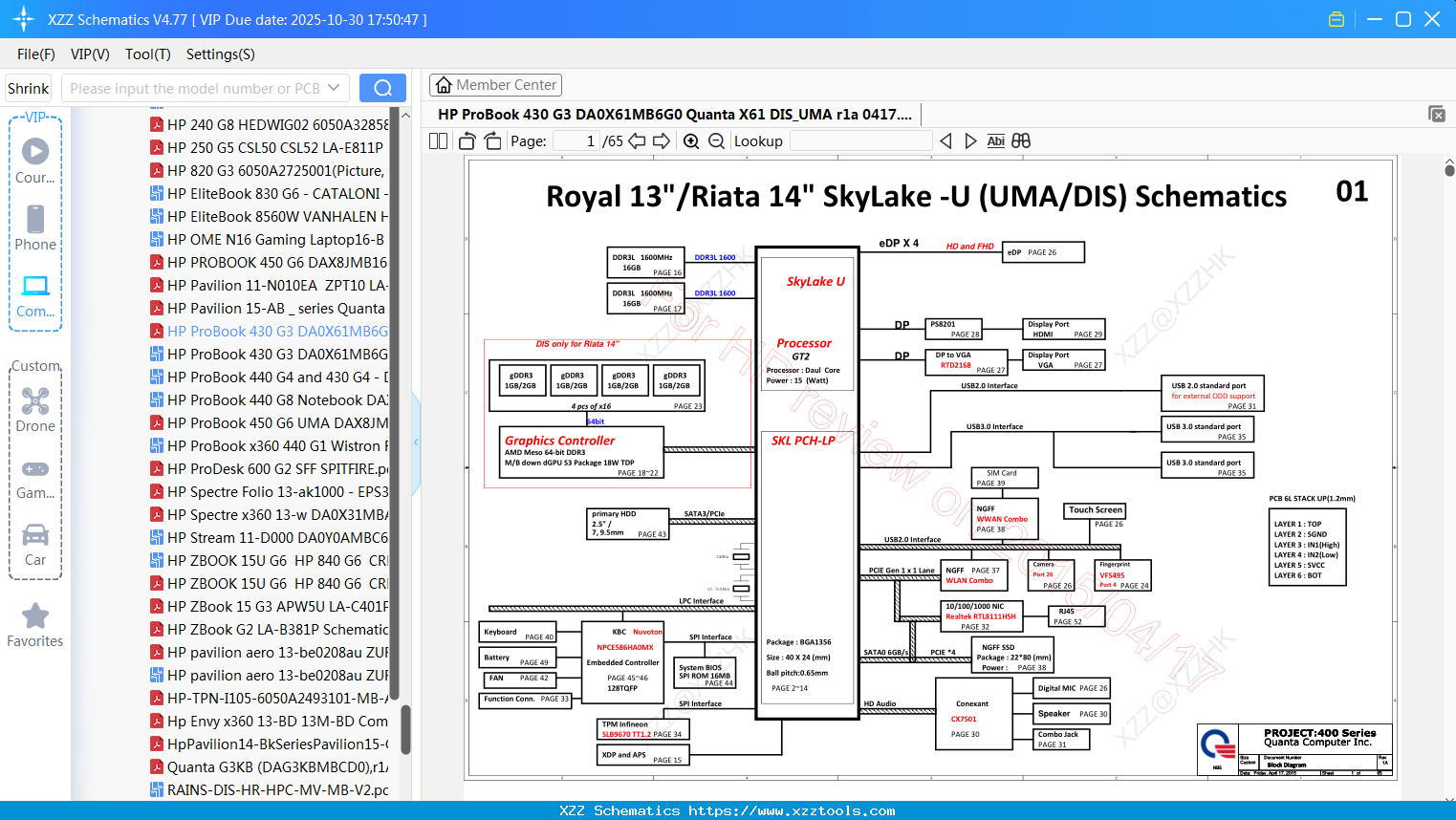
Task: Open HP ZBook G2 LA-B381P Schematic file
Action: click(270, 629)
